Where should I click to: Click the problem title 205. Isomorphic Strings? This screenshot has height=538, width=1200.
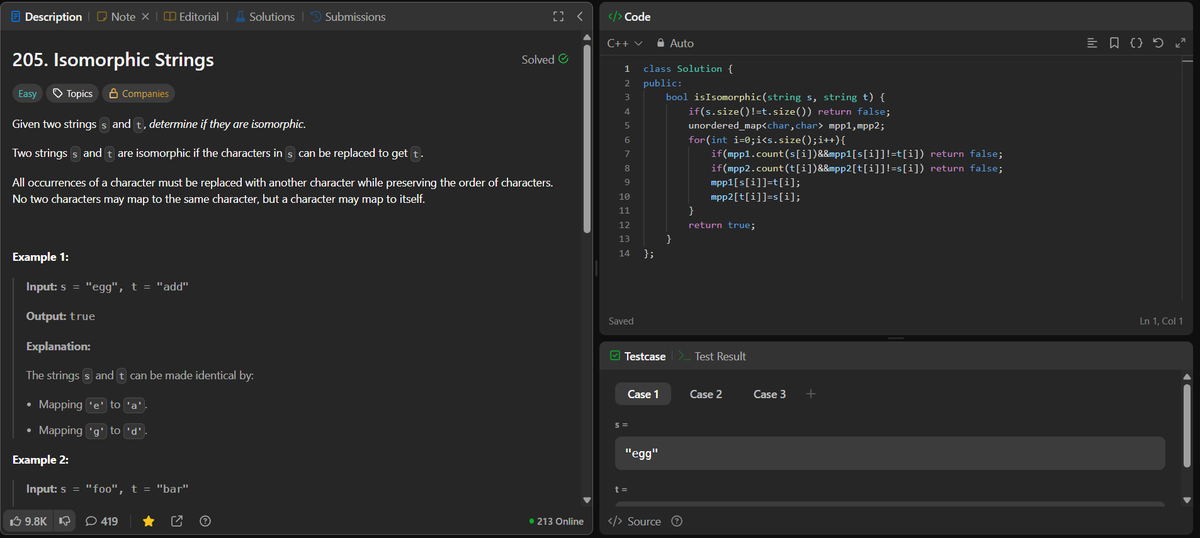click(113, 60)
